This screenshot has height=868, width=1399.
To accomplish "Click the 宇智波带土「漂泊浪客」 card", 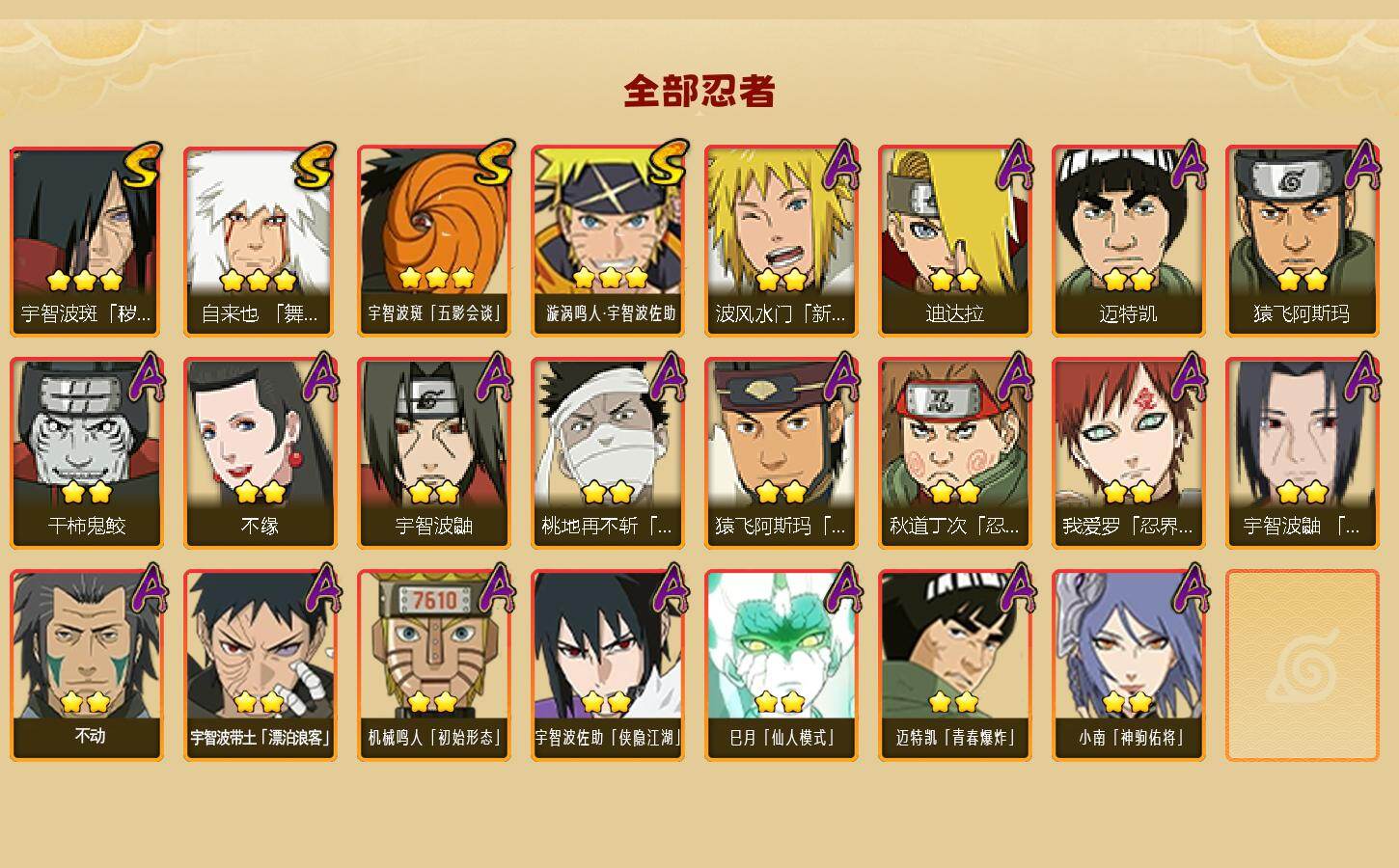I will (260, 665).
